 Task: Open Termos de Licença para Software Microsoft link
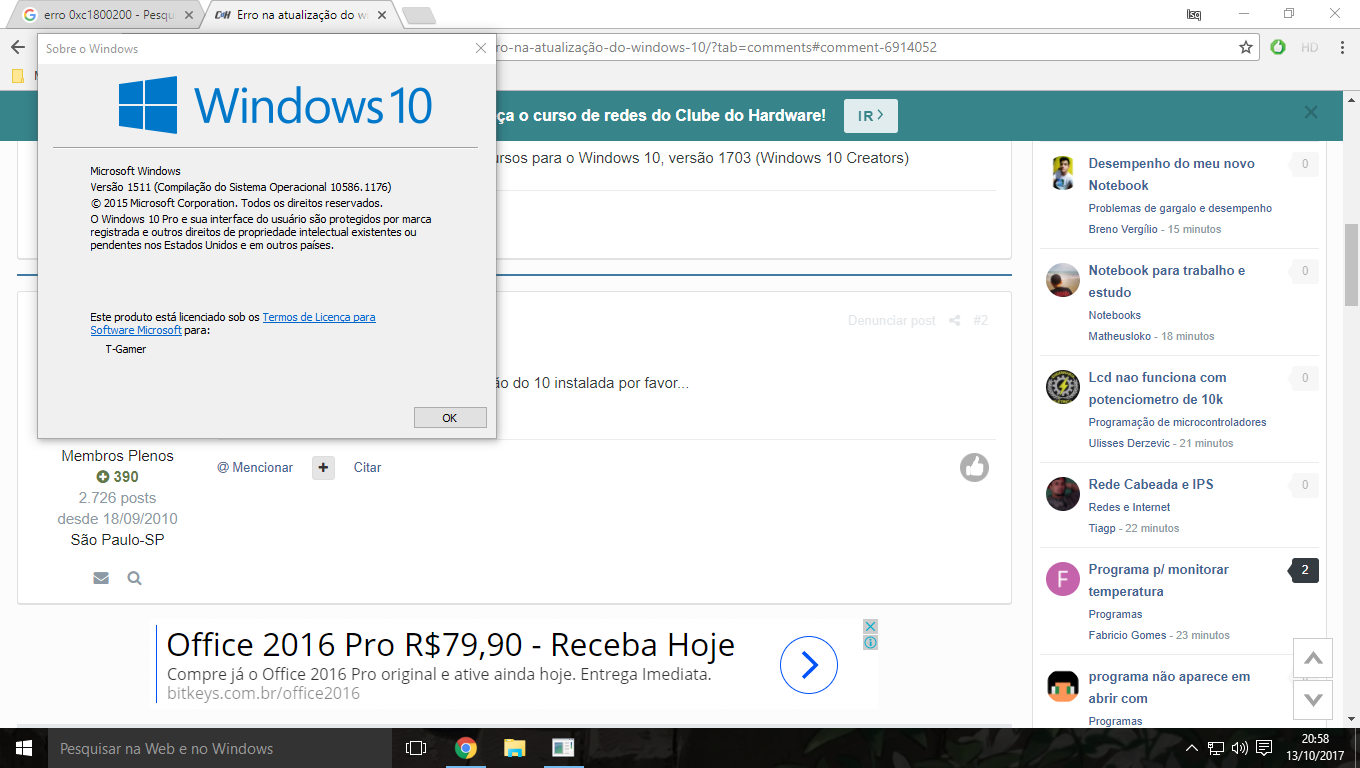tap(233, 323)
